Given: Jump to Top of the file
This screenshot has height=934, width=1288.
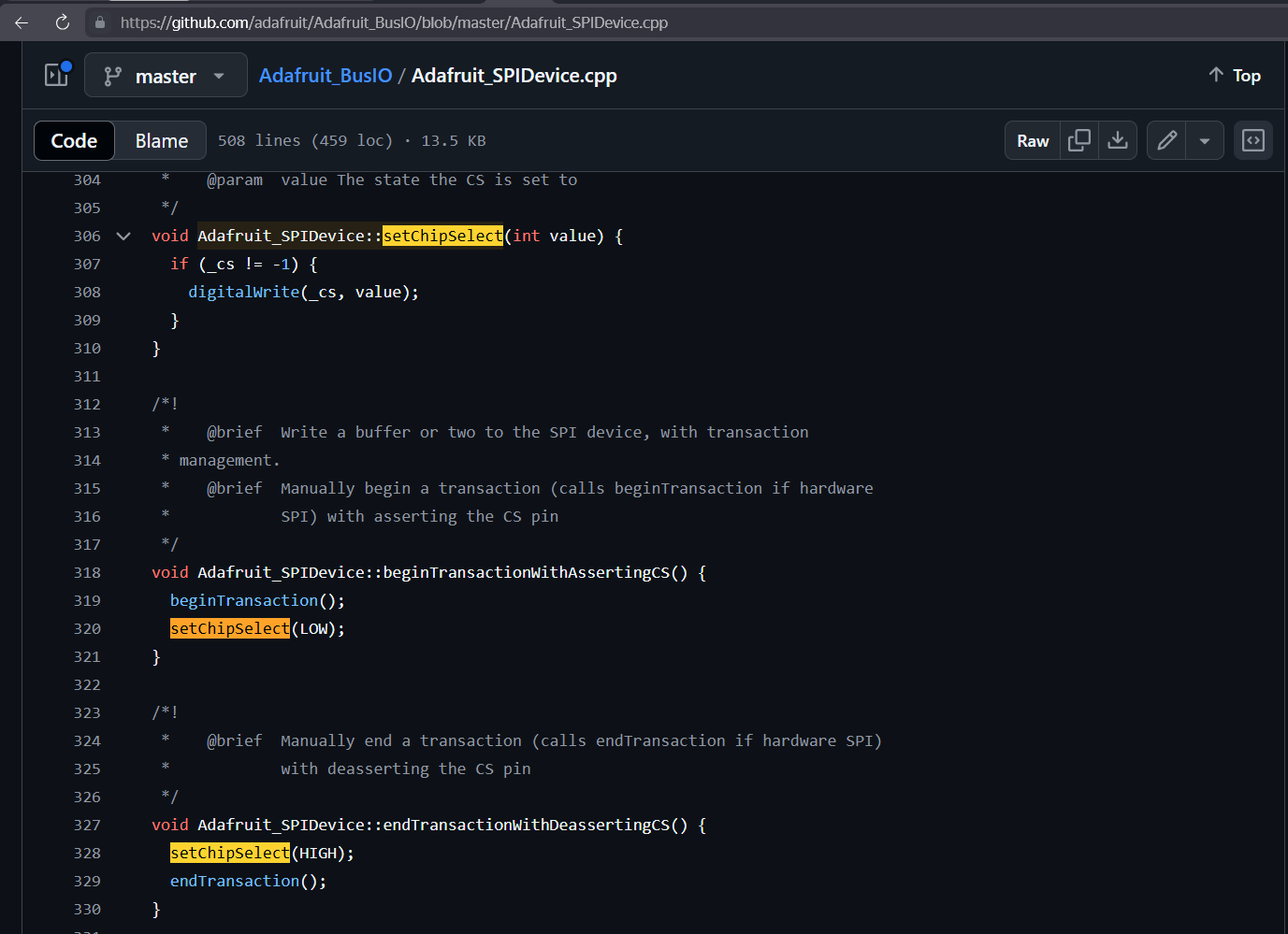Looking at the screenshot, I should point(1235,76).
